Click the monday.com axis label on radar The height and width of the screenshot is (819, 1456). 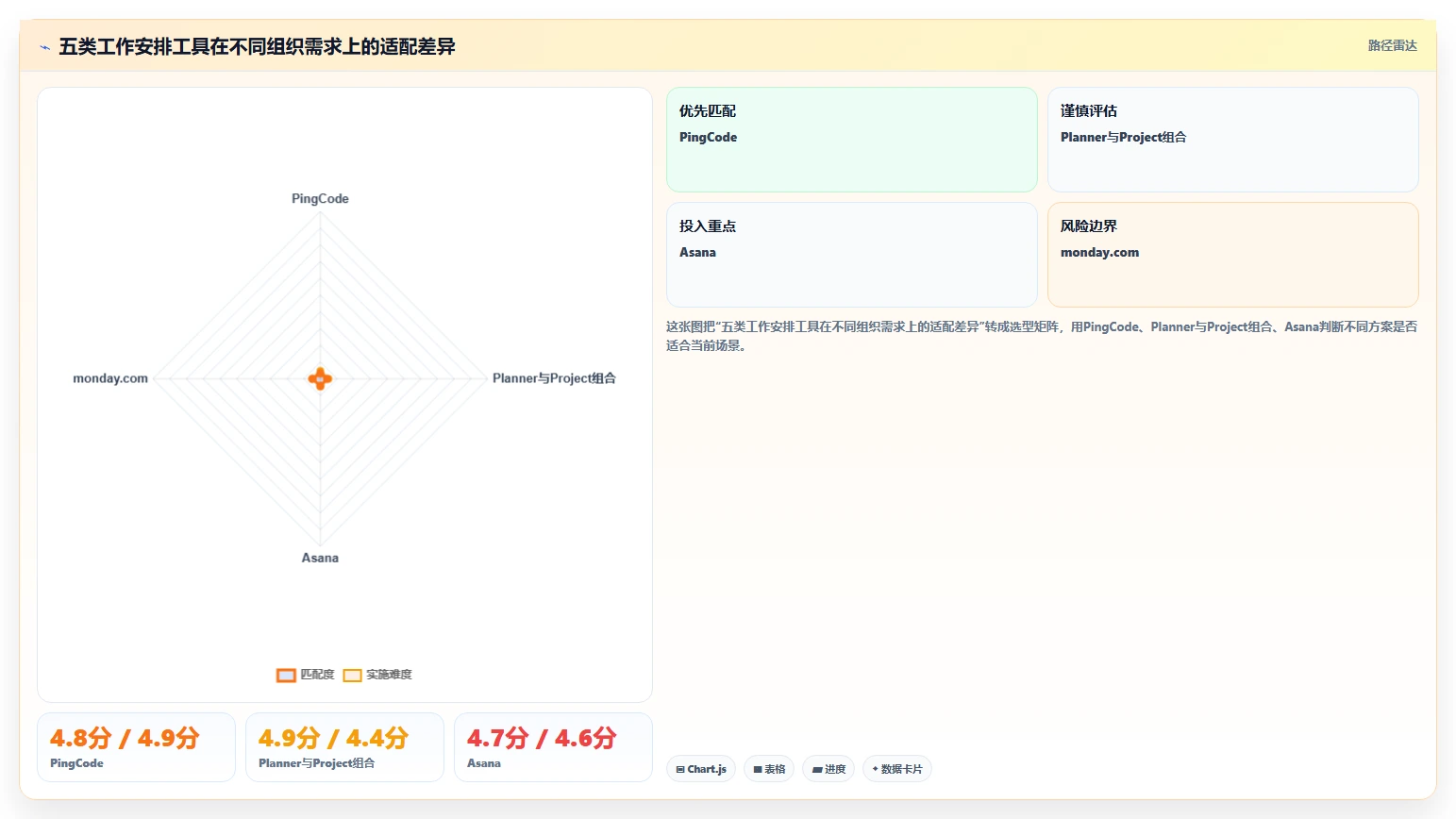tap(110, 378)
